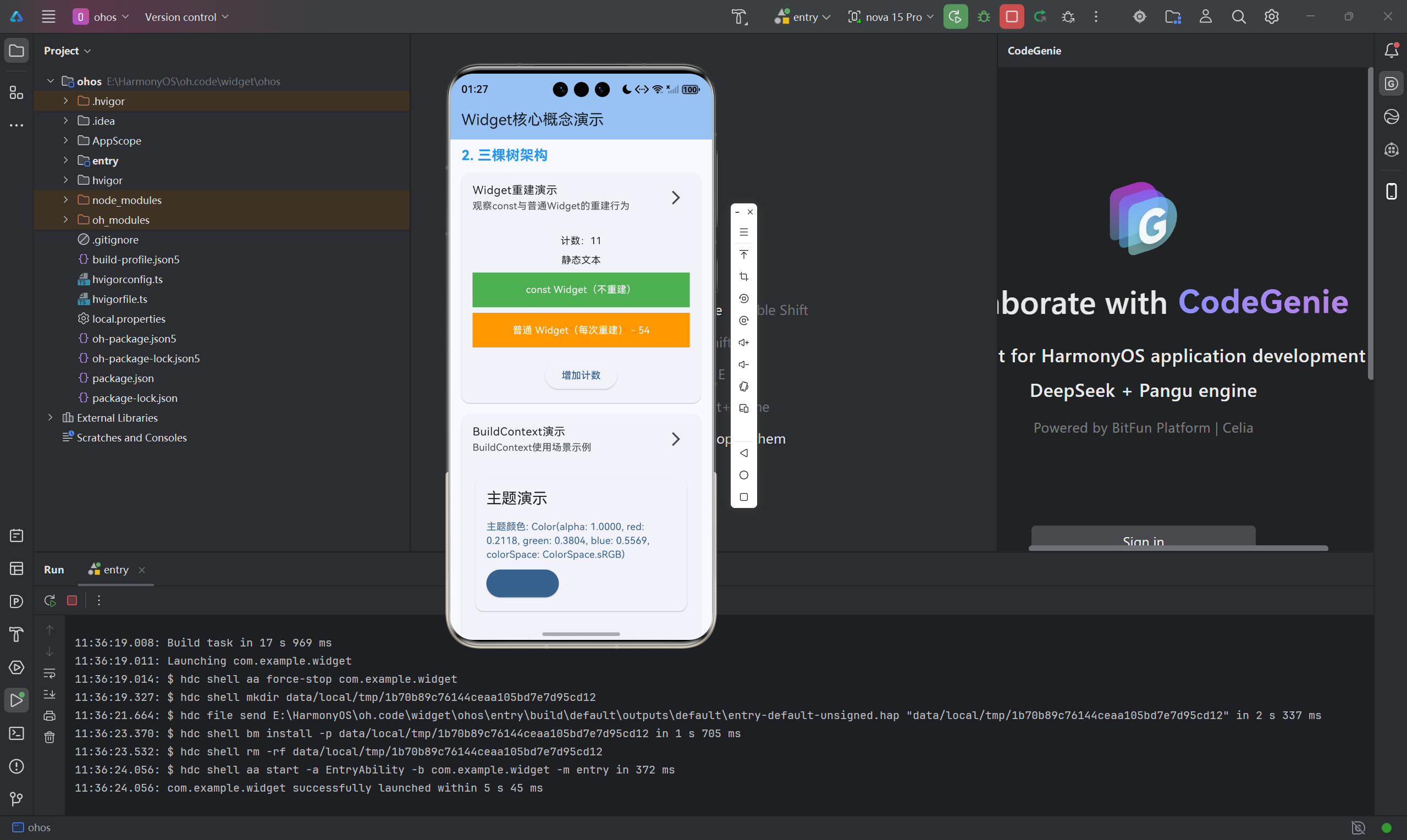Expand the External Libraries node
The width and height of the screenshot is (1407, 840).
coord(51,418)
